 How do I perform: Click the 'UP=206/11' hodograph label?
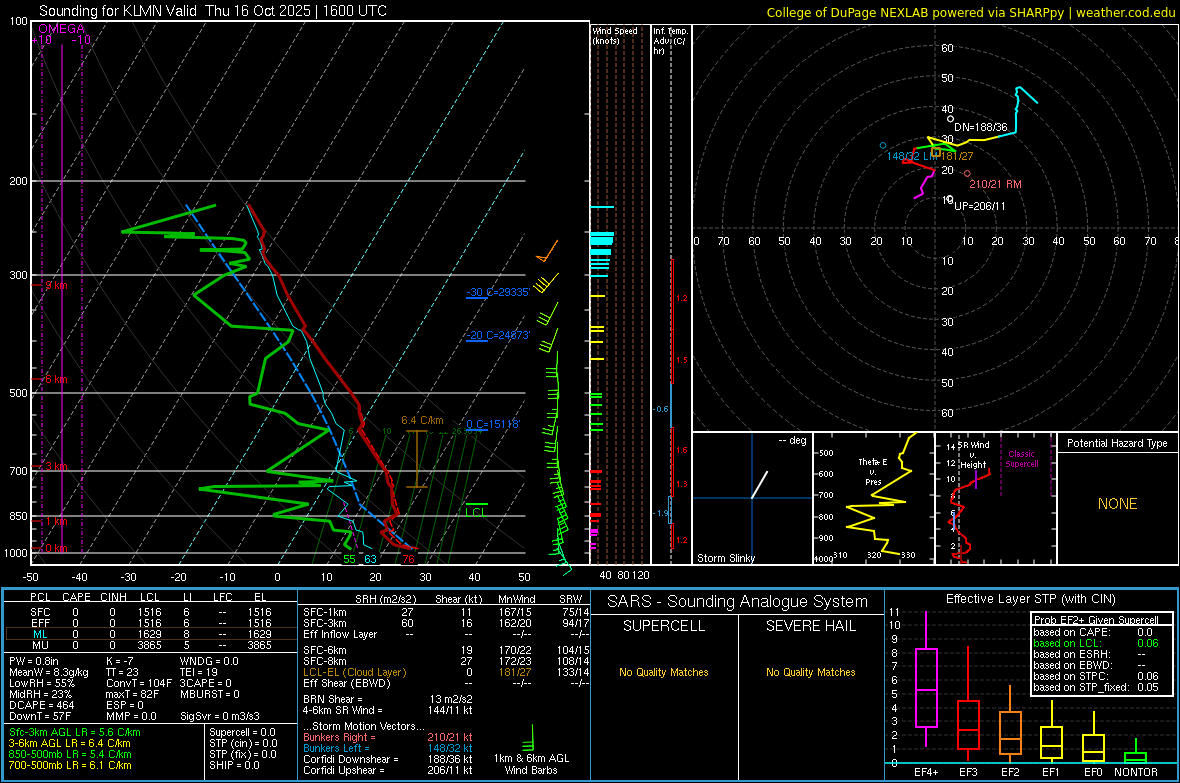[x=979, y=206]
